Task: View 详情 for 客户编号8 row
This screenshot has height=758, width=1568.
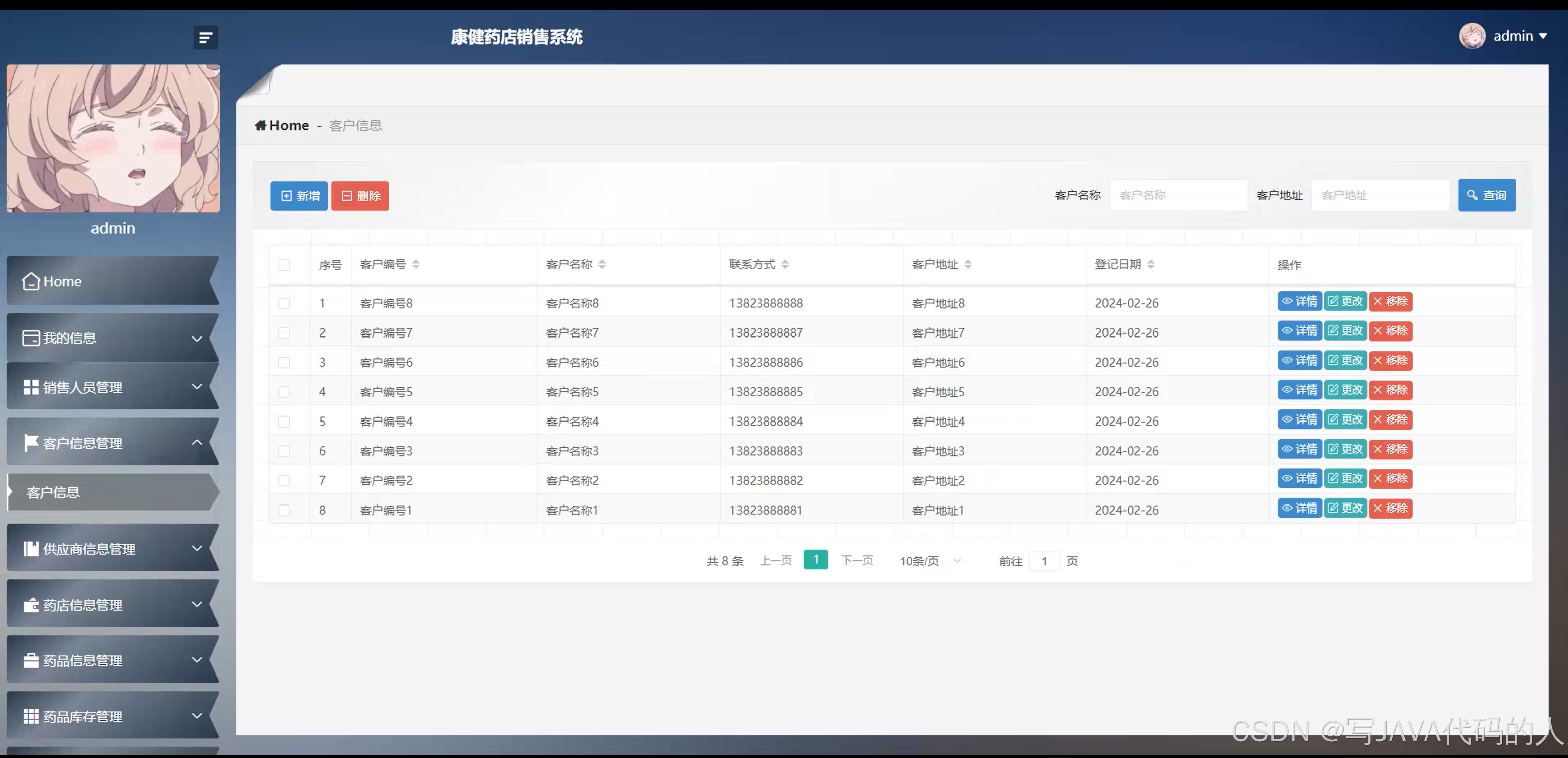Action: 1299,301
